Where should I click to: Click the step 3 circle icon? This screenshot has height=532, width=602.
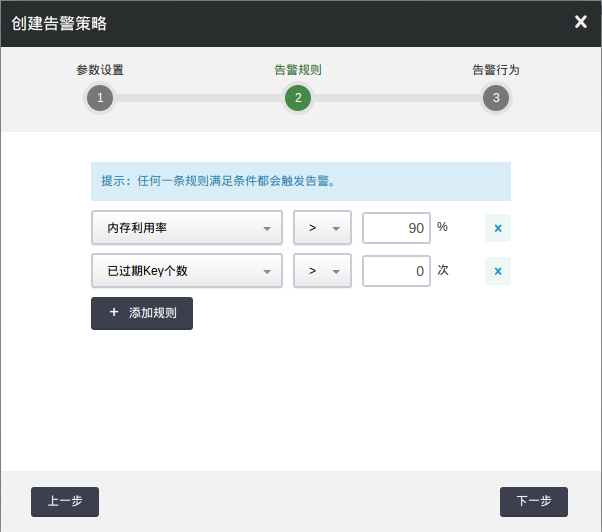click(496, 98)
